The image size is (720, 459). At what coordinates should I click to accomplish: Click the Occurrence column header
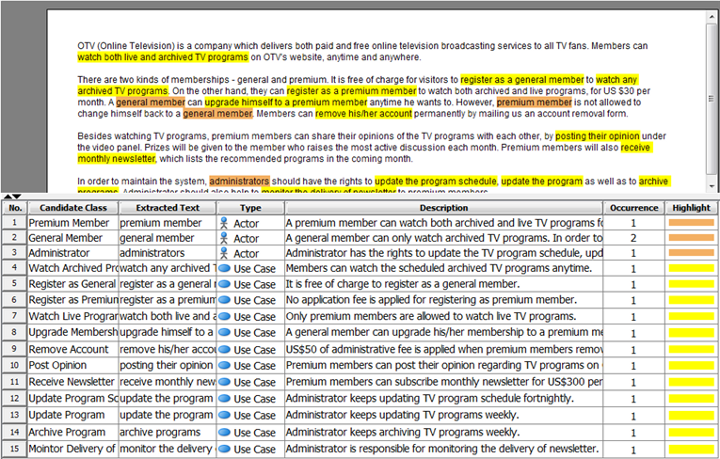(634, 208)
